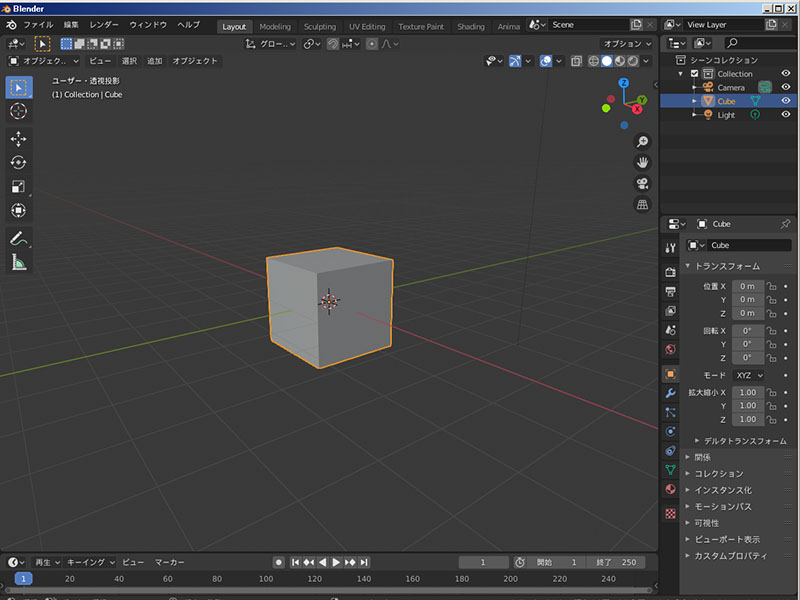Activate the 3D Cursor tool

[19, 111]
